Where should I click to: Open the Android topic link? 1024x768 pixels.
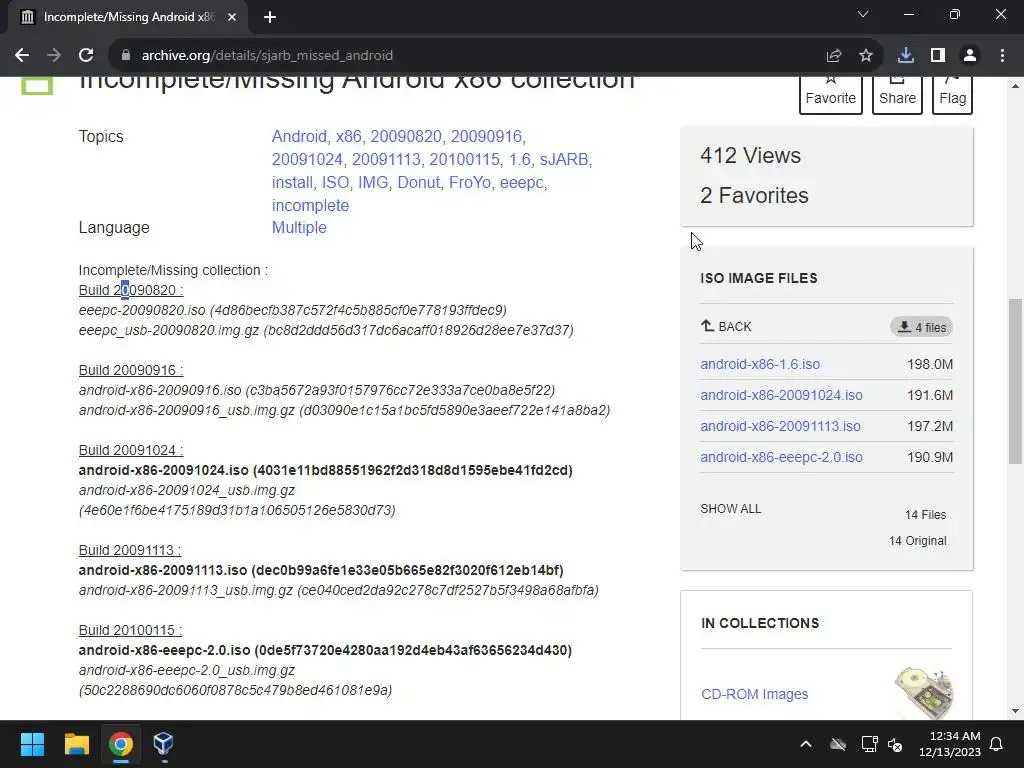click(299, 136)
